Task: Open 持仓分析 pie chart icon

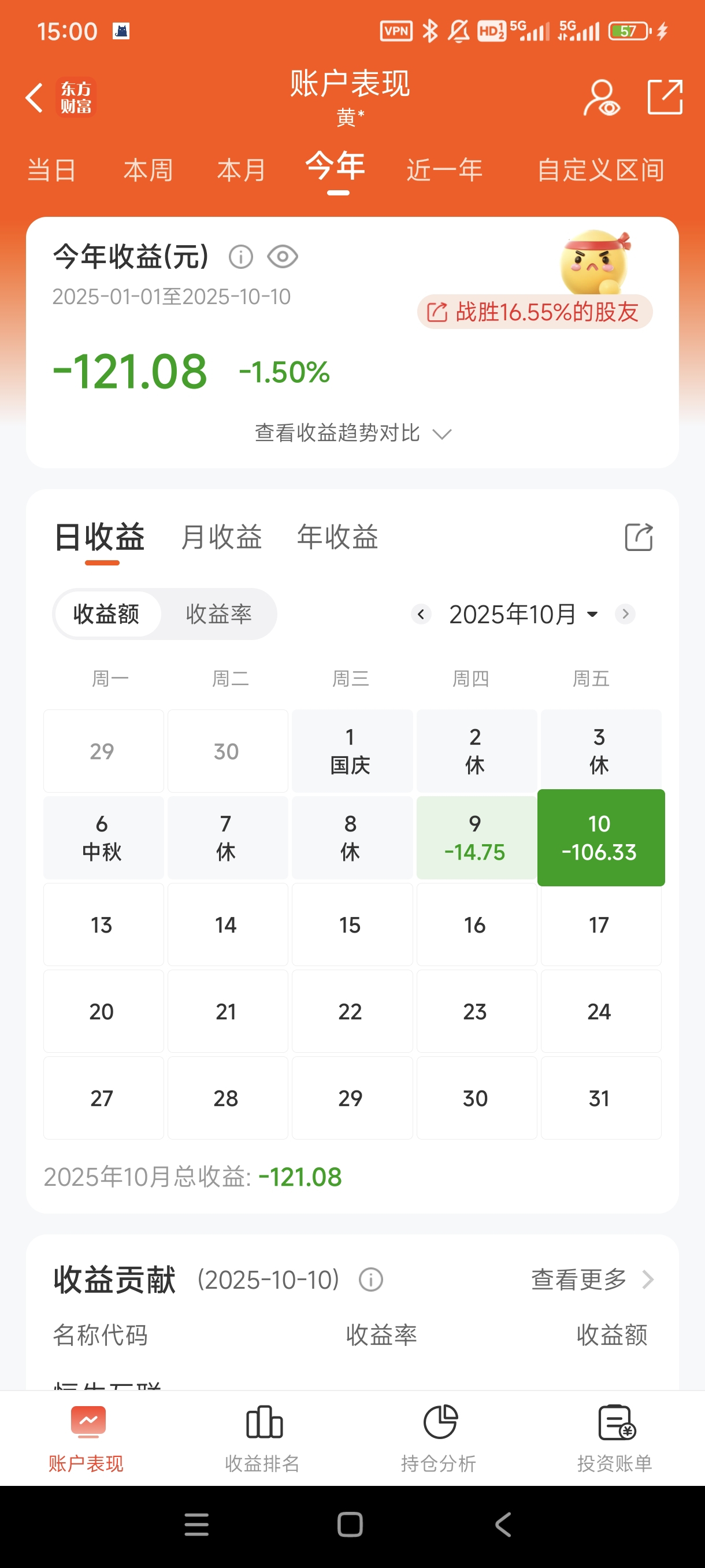Action: point(439,1439)
